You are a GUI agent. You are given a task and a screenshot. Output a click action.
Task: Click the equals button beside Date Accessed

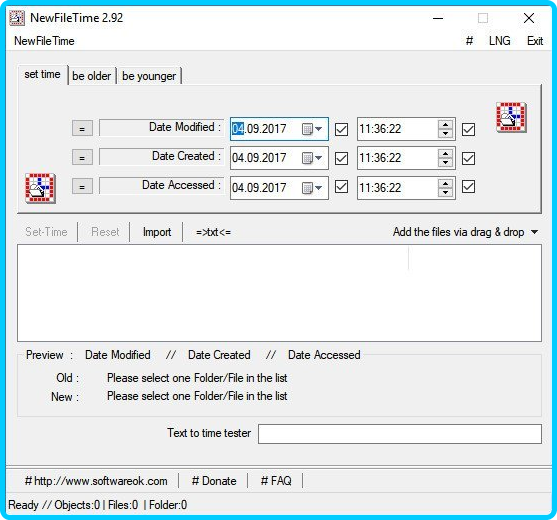pyautogui.click(x=82, y=187)
